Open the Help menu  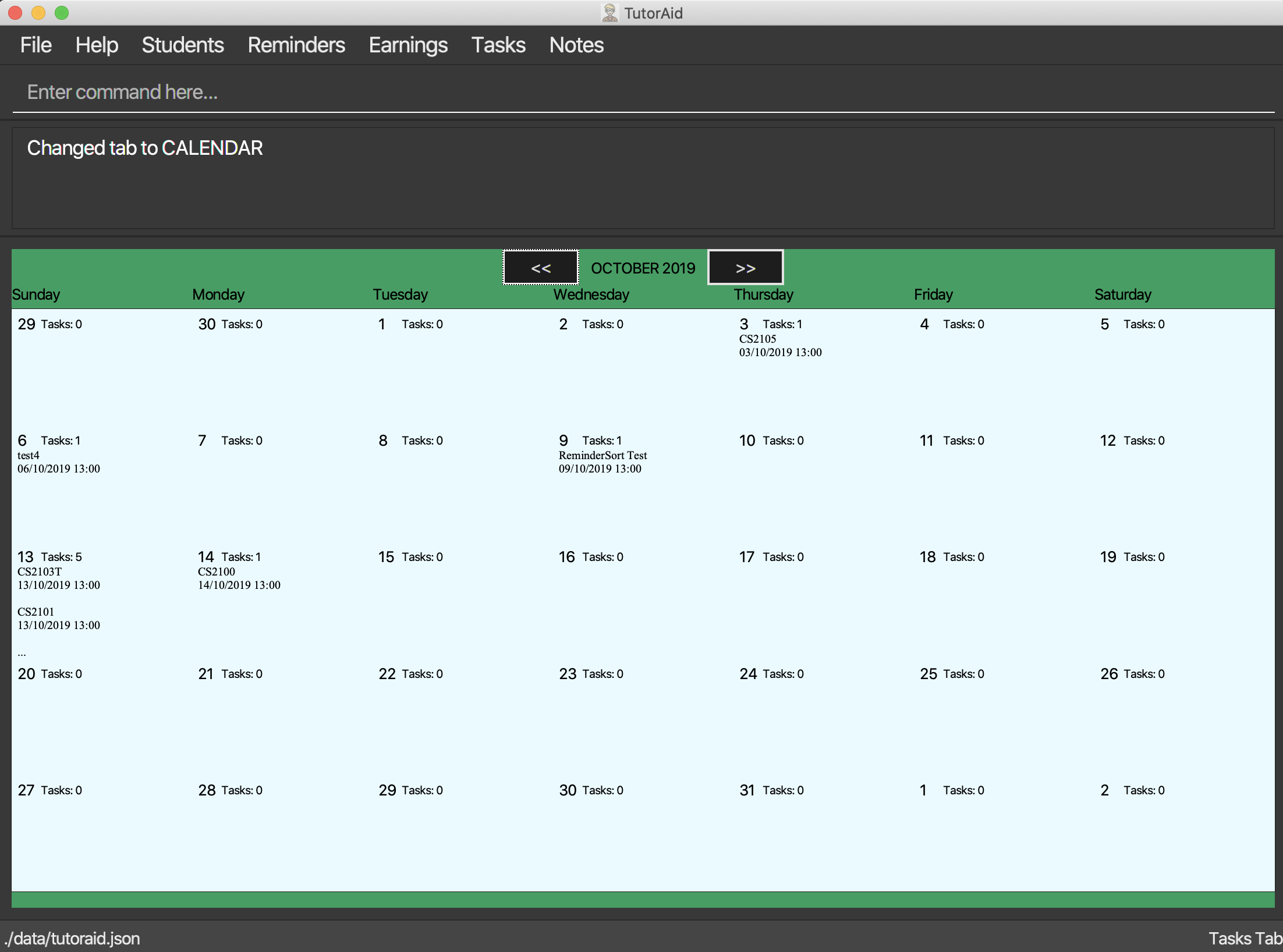[97, 45]
